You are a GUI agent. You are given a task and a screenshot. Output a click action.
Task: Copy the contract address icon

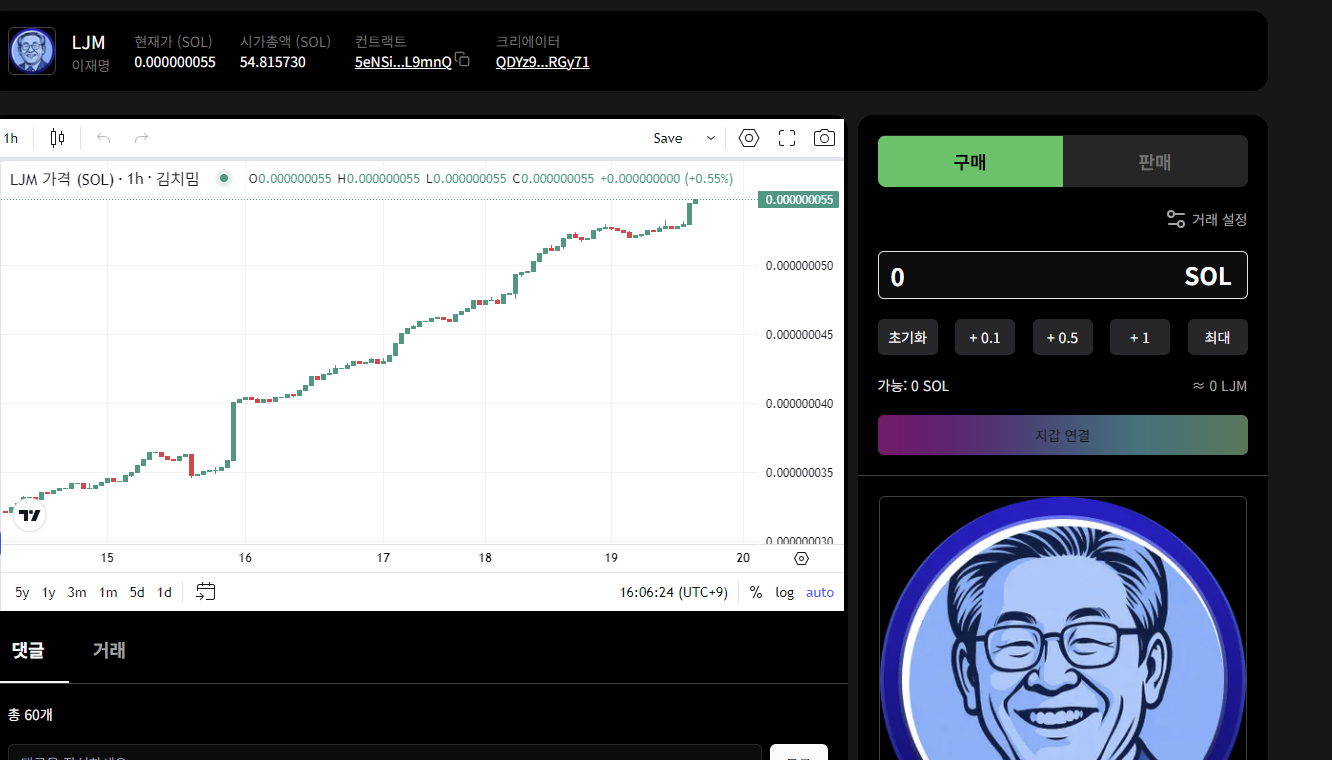[462, 60]
